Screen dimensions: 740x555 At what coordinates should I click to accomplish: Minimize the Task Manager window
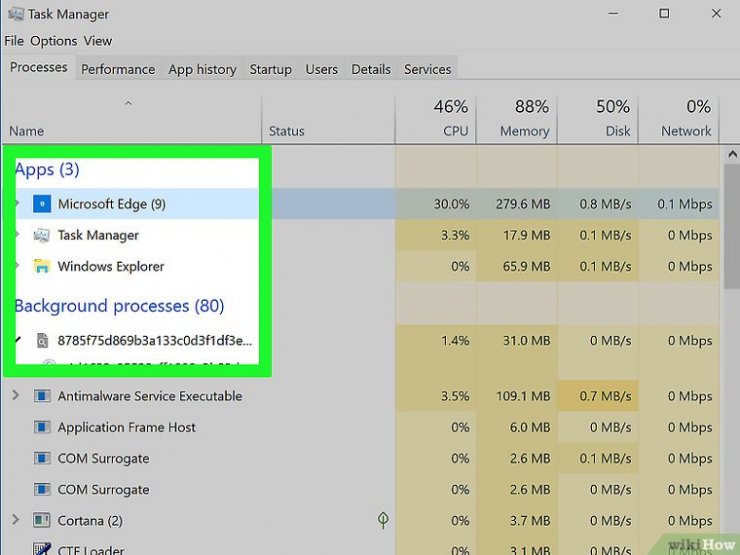pyautogui.click(x=613, y=14)
